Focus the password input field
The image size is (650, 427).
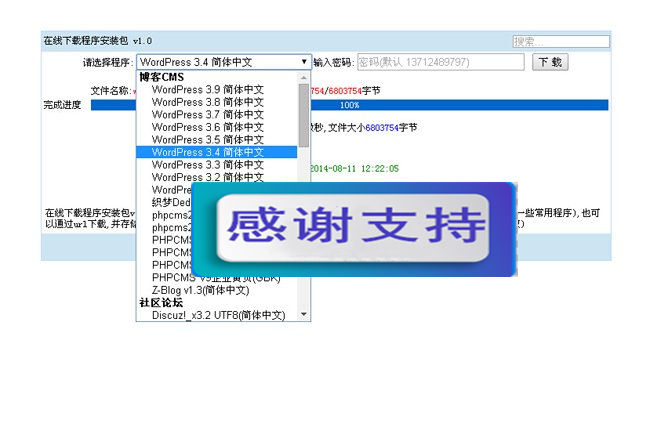pos(441,62)
